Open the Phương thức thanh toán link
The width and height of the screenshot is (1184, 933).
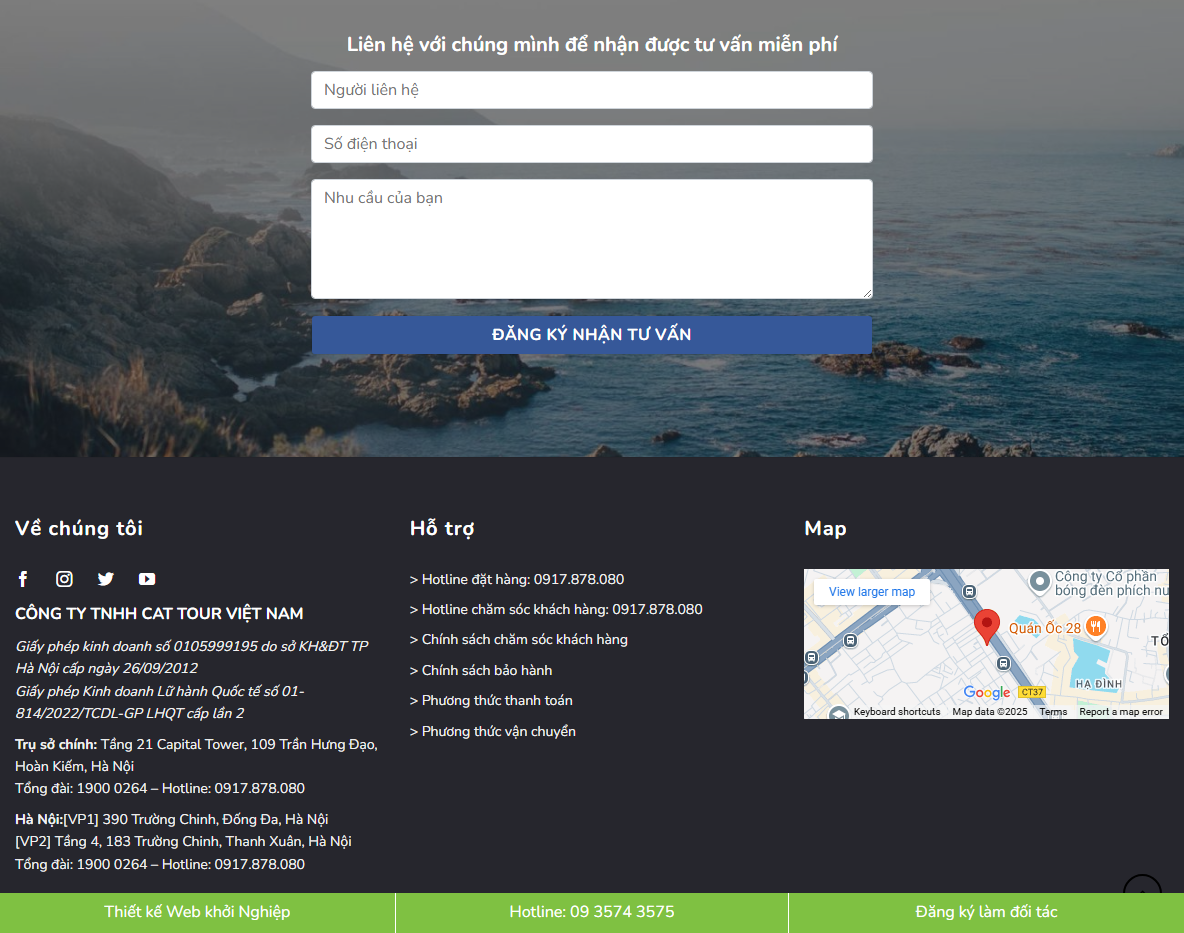(x=491, y=700)
